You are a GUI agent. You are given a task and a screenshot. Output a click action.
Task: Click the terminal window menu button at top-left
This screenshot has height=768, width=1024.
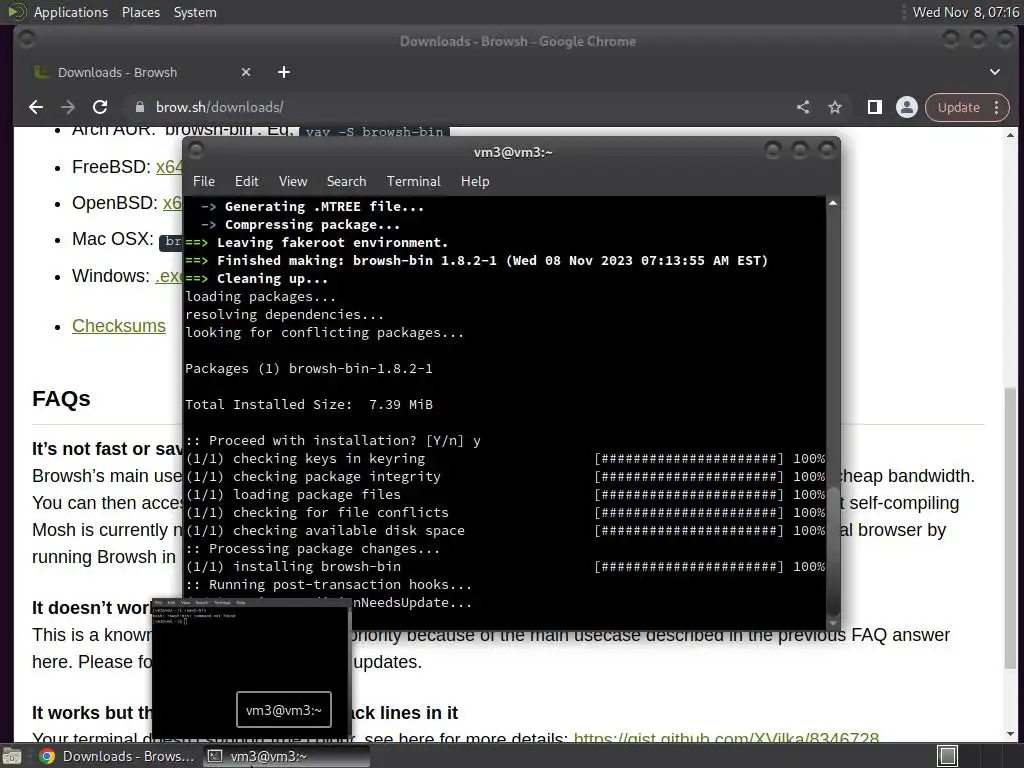(196, 152)
